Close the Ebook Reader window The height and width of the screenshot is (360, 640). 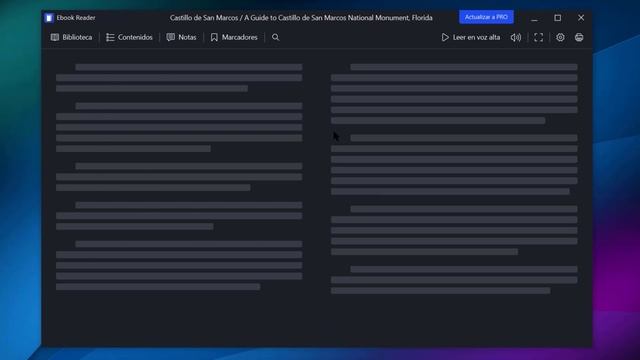[581, 18]
